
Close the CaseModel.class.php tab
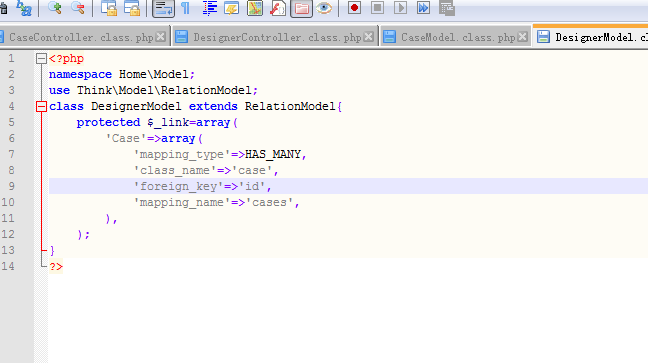coord(523,37)
